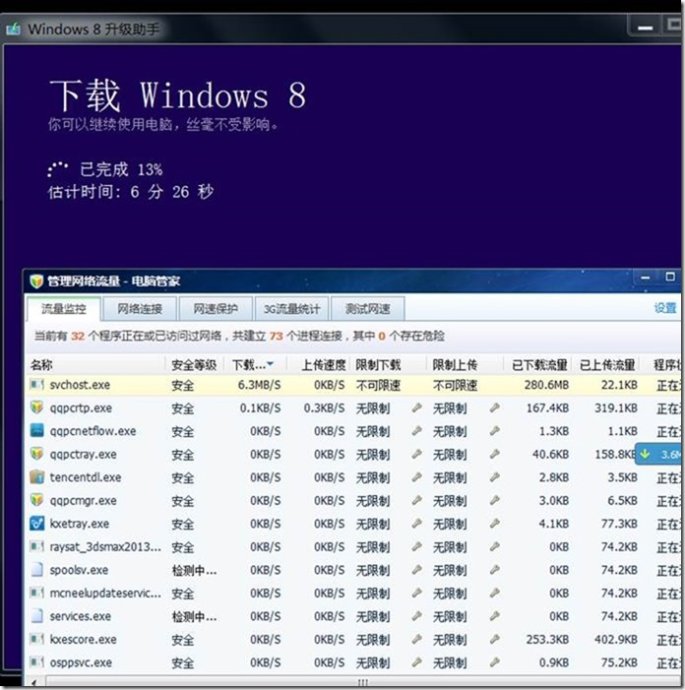Edit download limit wrench for qqpcnetflow.exe
This screenshot has width=685, height=690.
(417, 431)
